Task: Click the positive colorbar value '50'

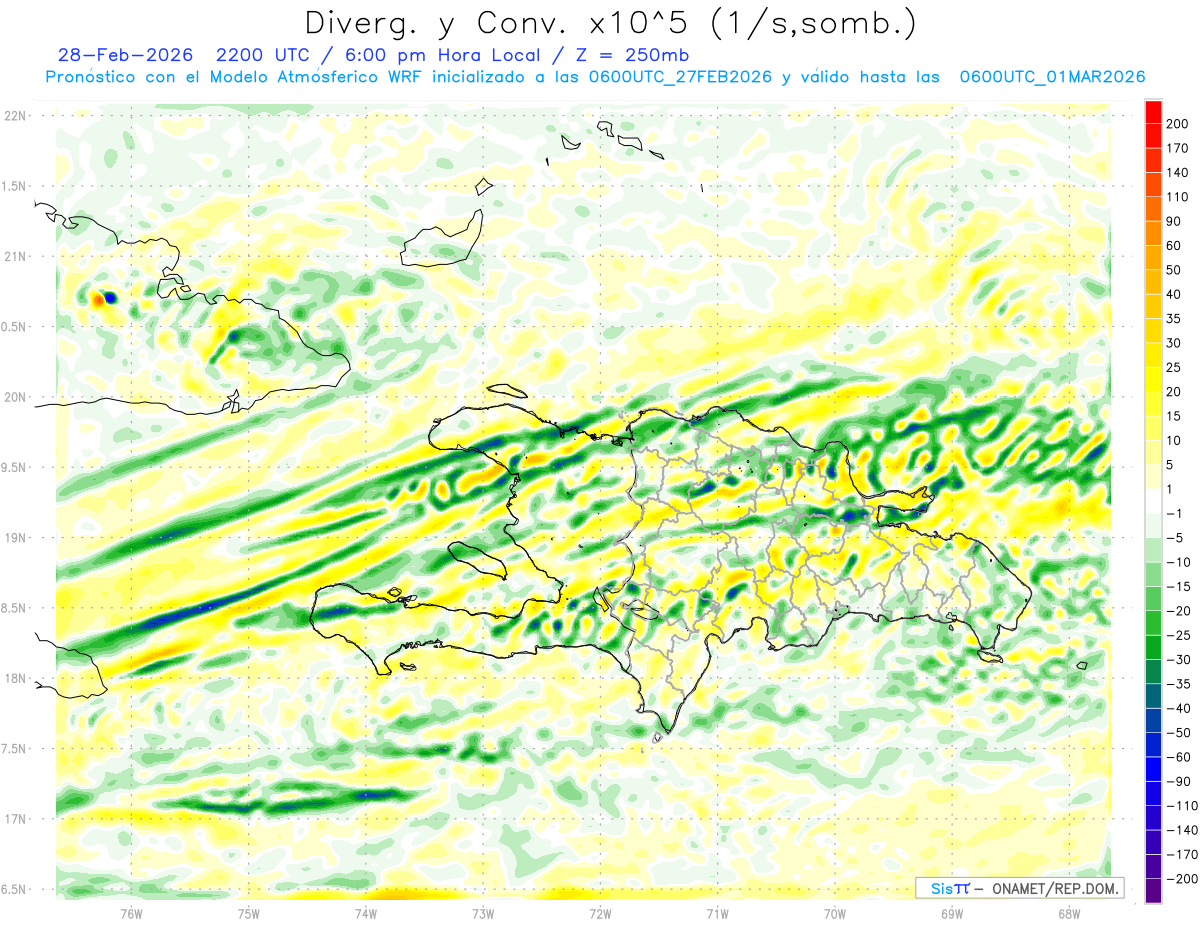Action: tap(1175, 270)
